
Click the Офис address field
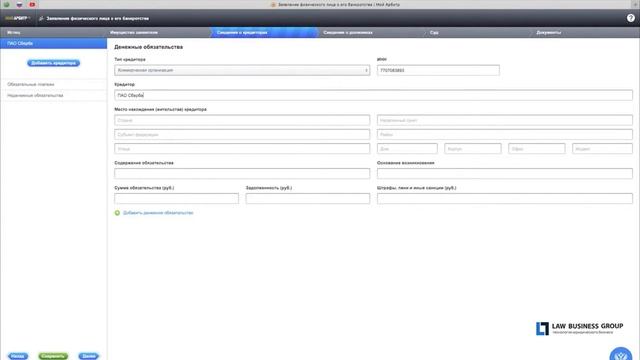pos(537,149)
